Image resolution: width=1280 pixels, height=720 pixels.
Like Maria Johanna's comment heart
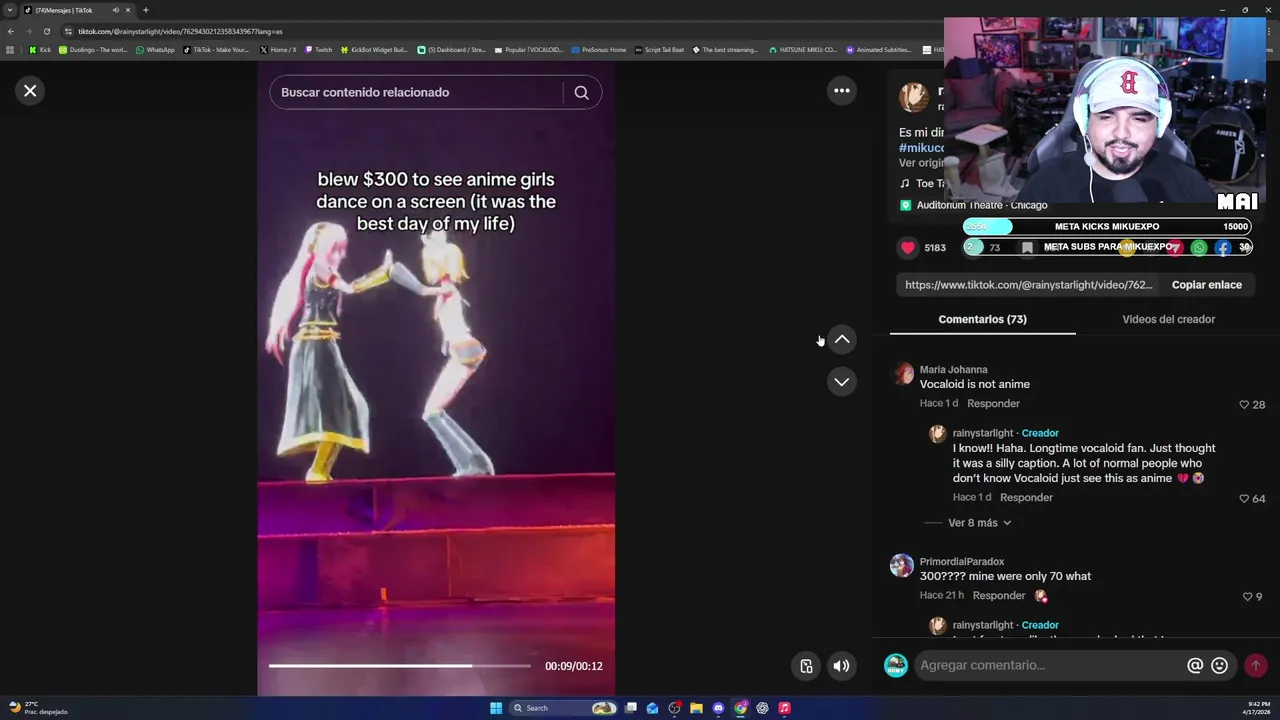(x=1244, y=405)
